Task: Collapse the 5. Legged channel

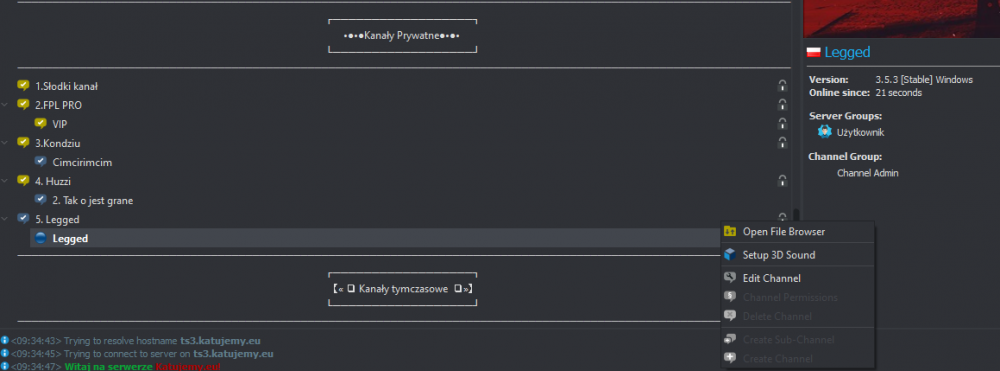Action: [x=6, y=219]
